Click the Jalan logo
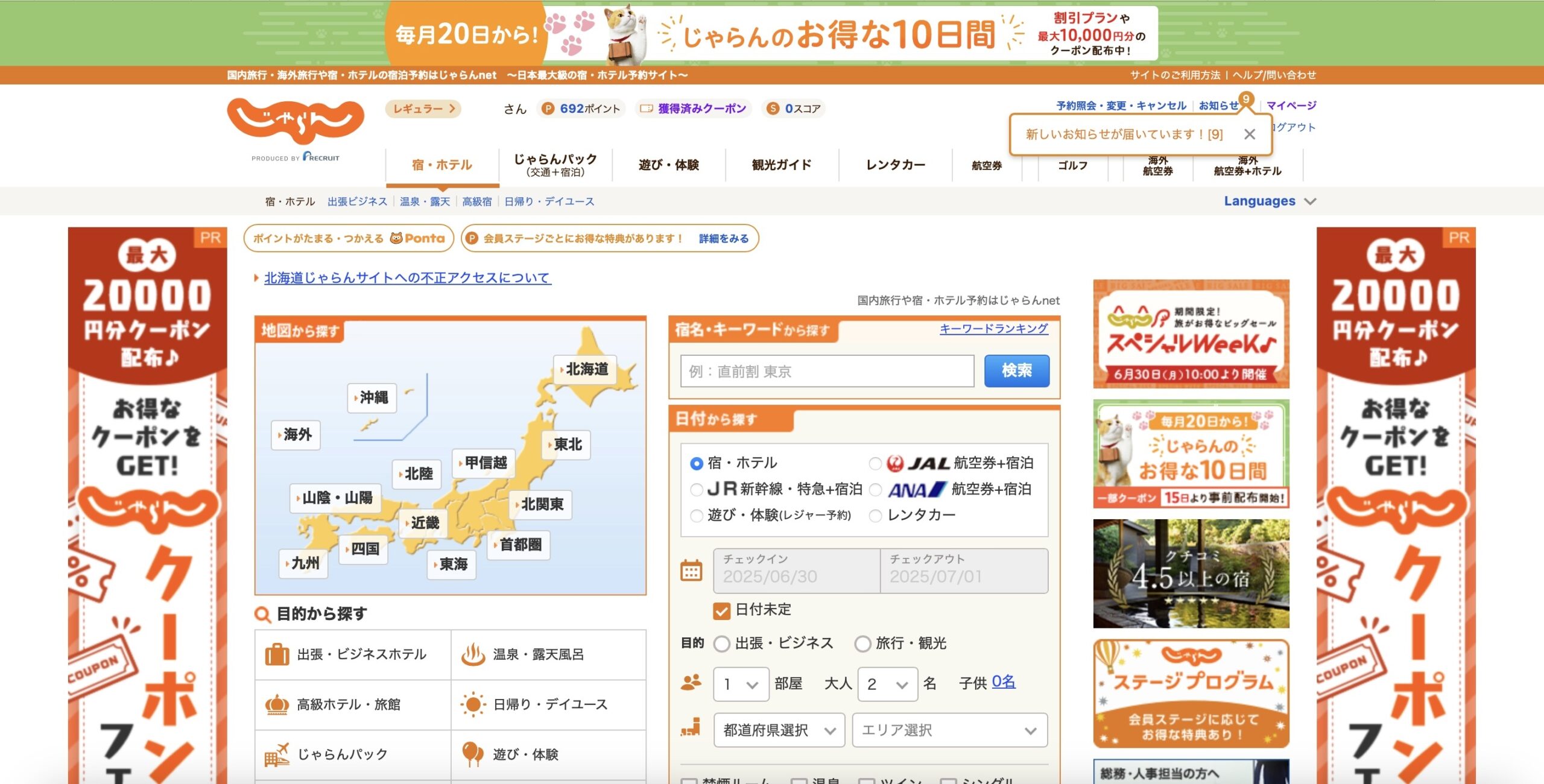 tap(295, 121)
